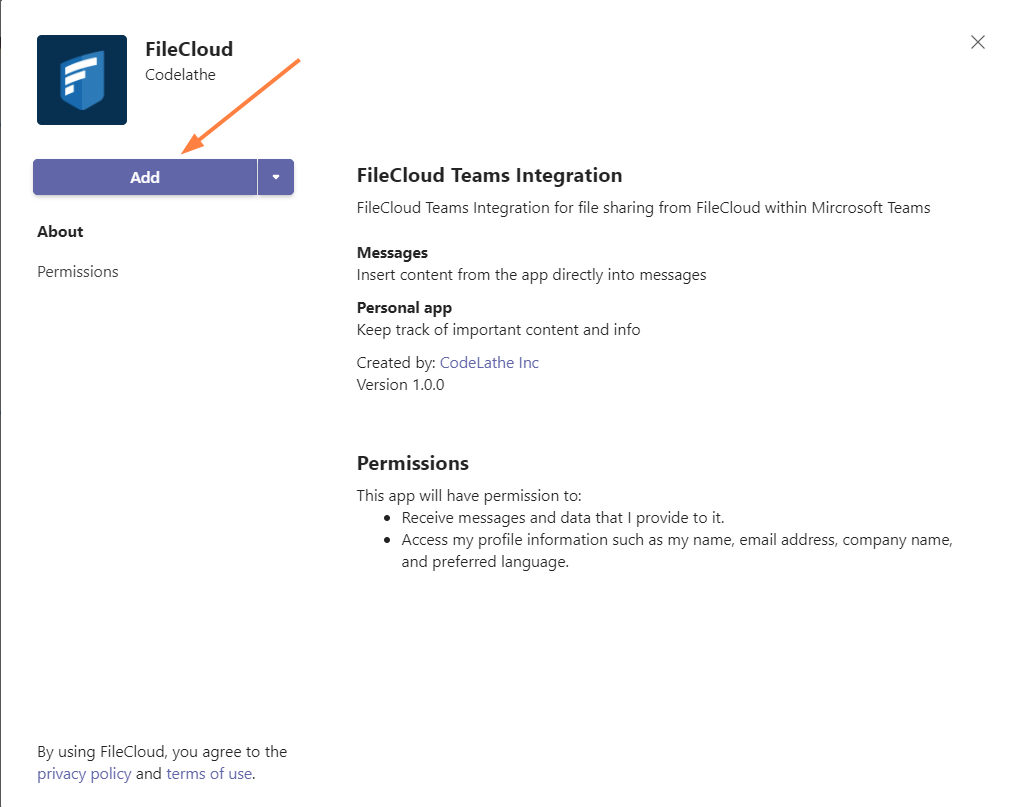Click the close X icon
This screenshot has height=807, width=1012.
point(977,42)
